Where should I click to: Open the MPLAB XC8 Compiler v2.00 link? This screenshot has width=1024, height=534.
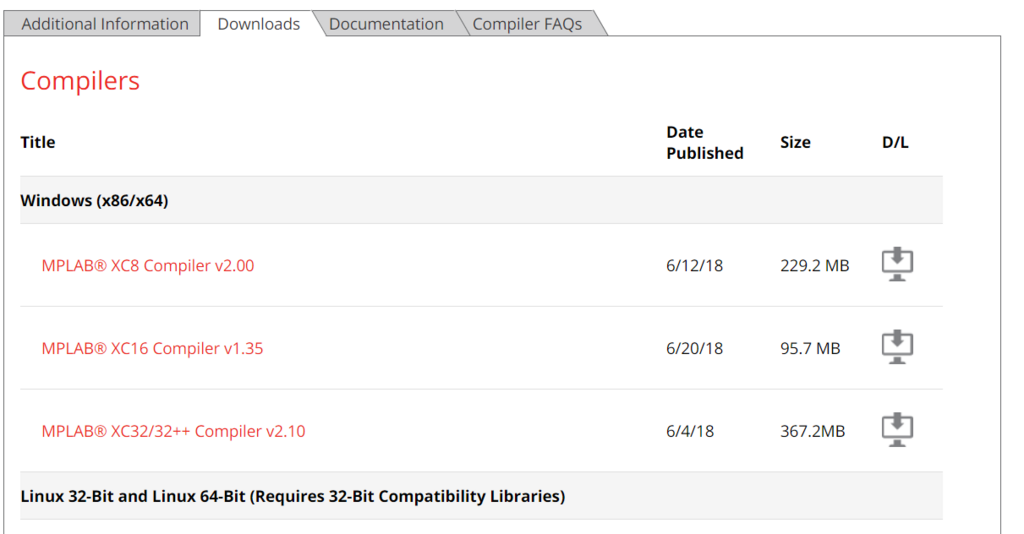[x=148, y=266]
